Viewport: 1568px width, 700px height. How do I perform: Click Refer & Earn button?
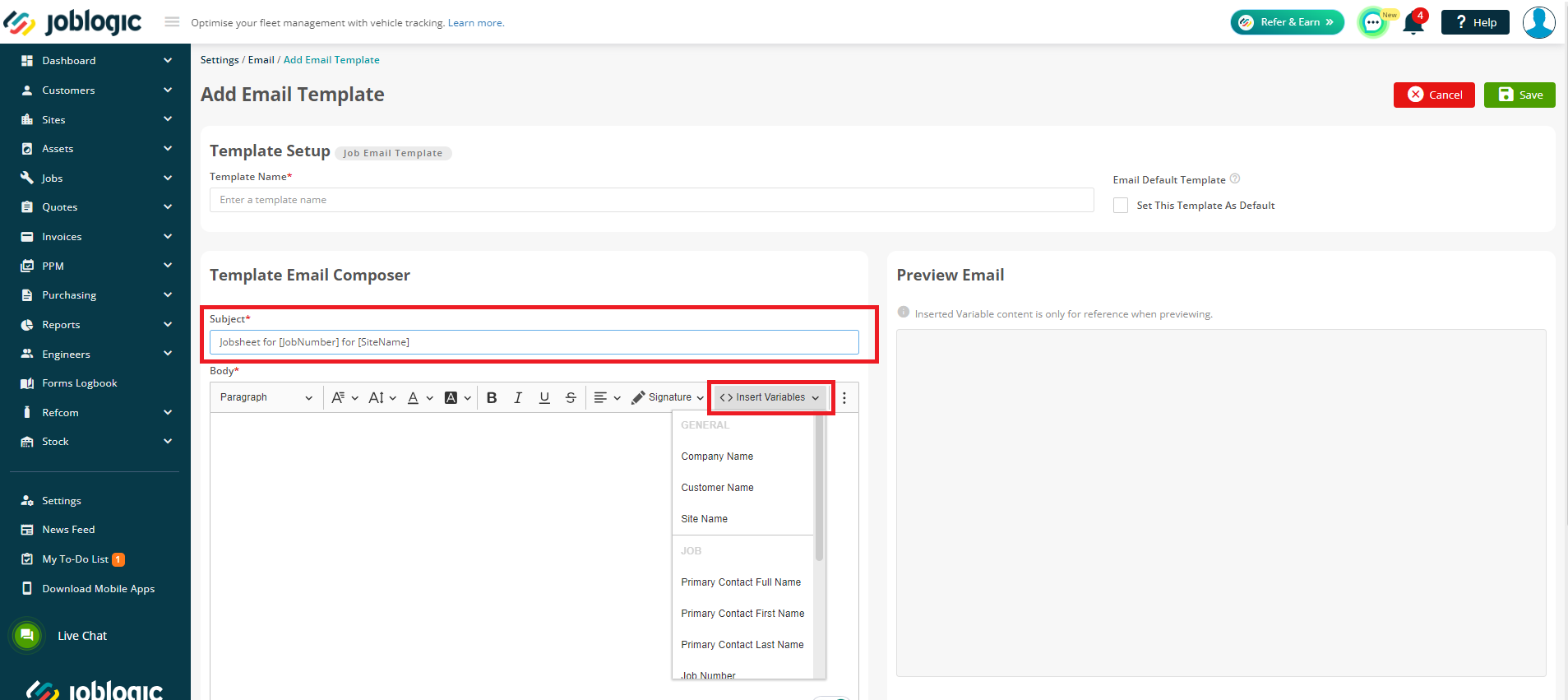(1288, 22)
